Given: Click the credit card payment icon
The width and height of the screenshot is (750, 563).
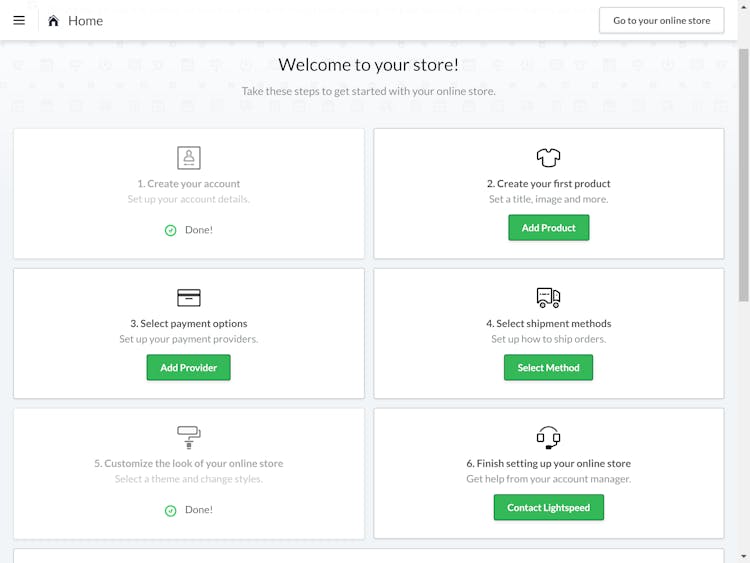Looking at the screenshot, I should (x=189, y=298).
